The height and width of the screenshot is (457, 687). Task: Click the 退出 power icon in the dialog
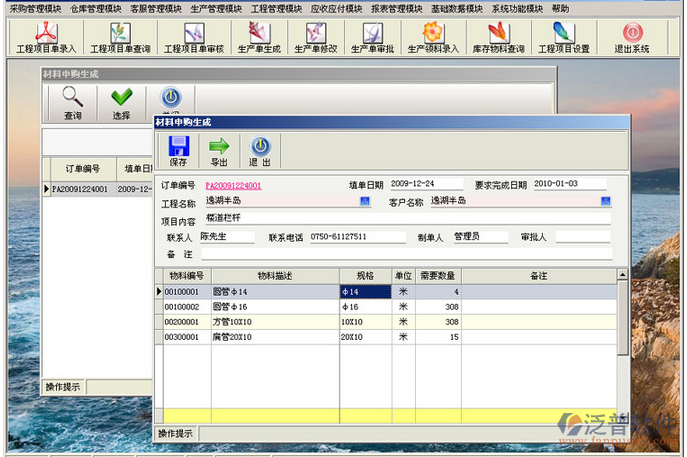click(x=259, y=150)
